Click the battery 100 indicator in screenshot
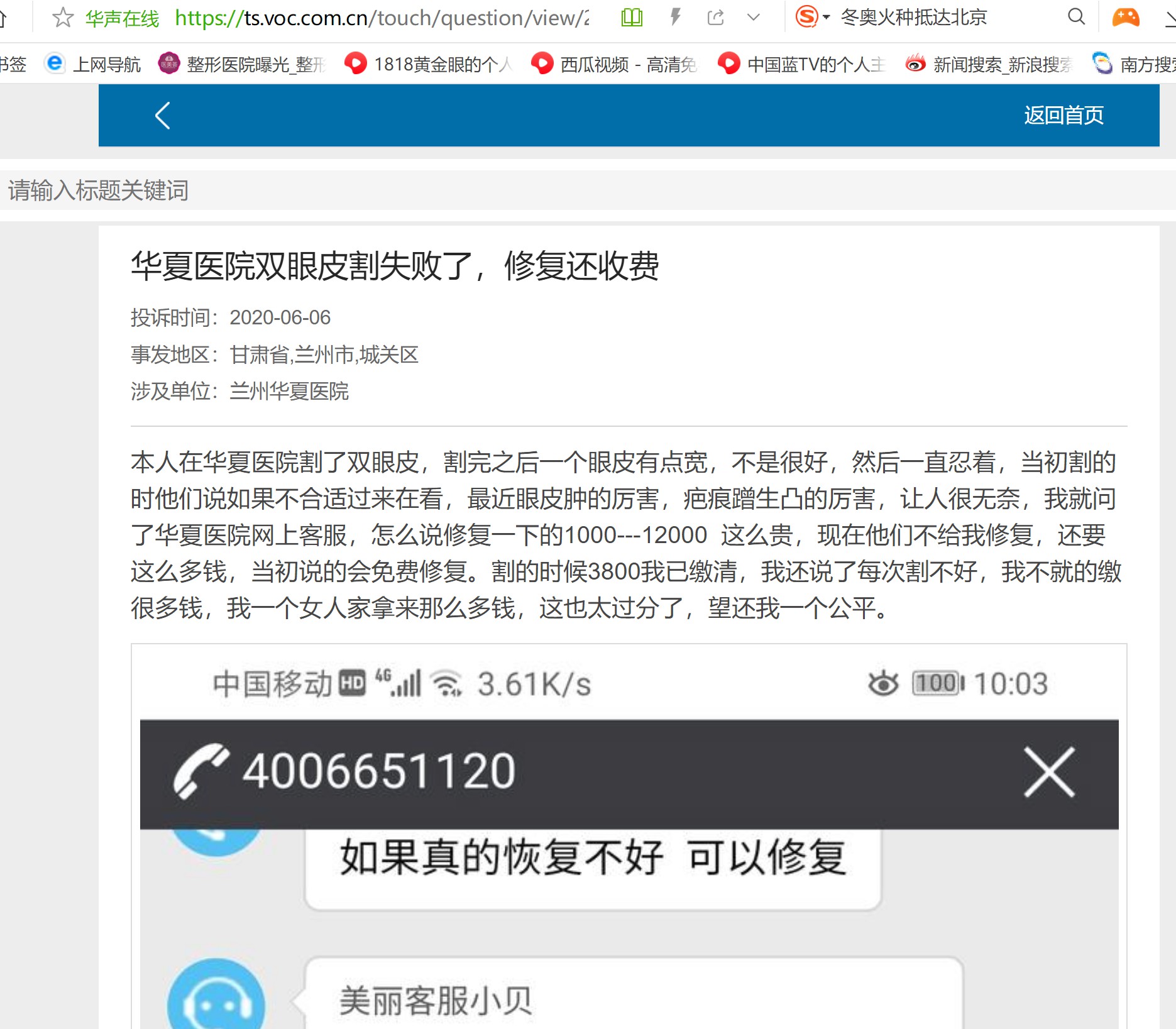 tap(938, 683)
